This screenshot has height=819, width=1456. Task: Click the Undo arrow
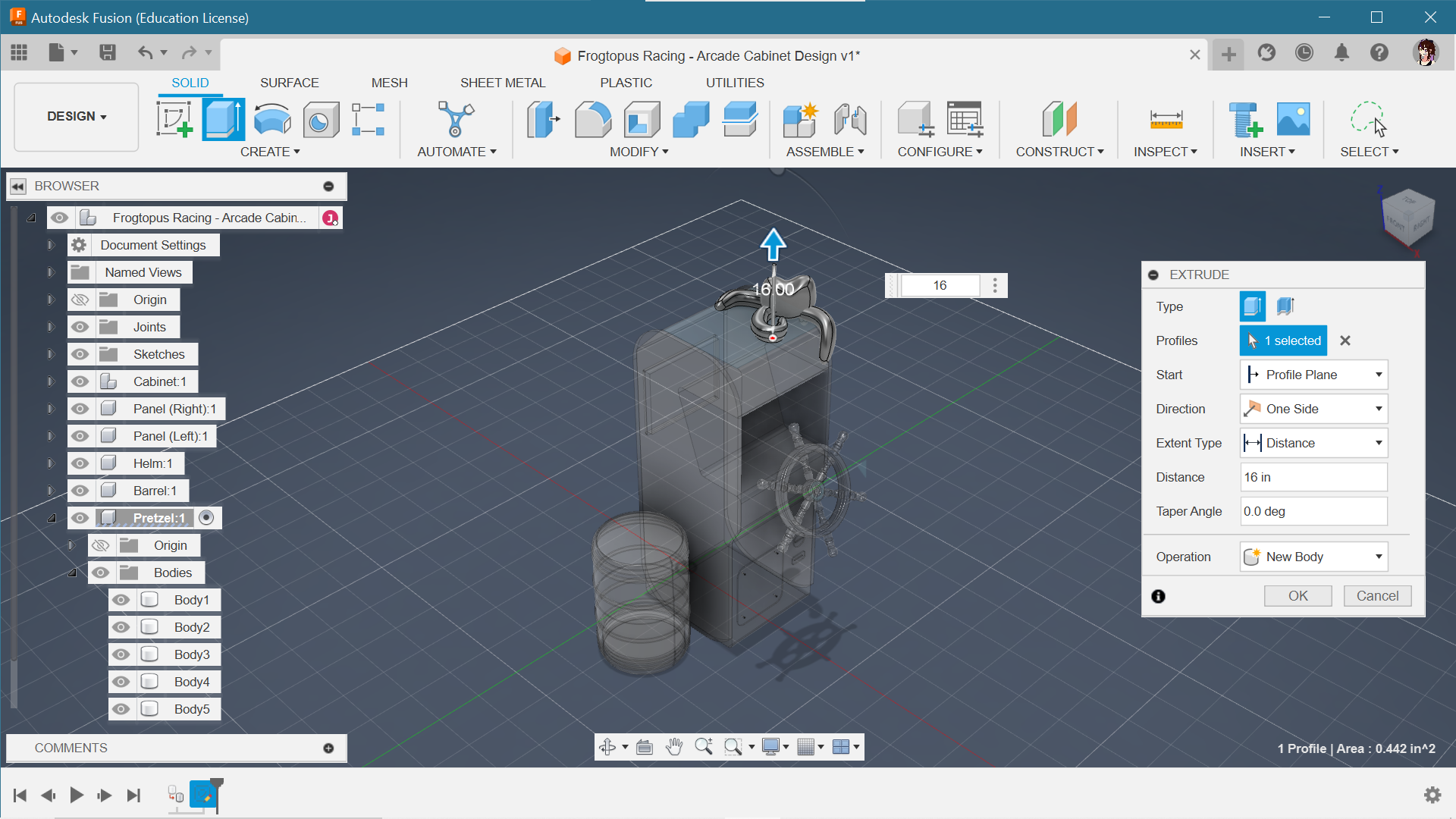[x=145, y=52]
